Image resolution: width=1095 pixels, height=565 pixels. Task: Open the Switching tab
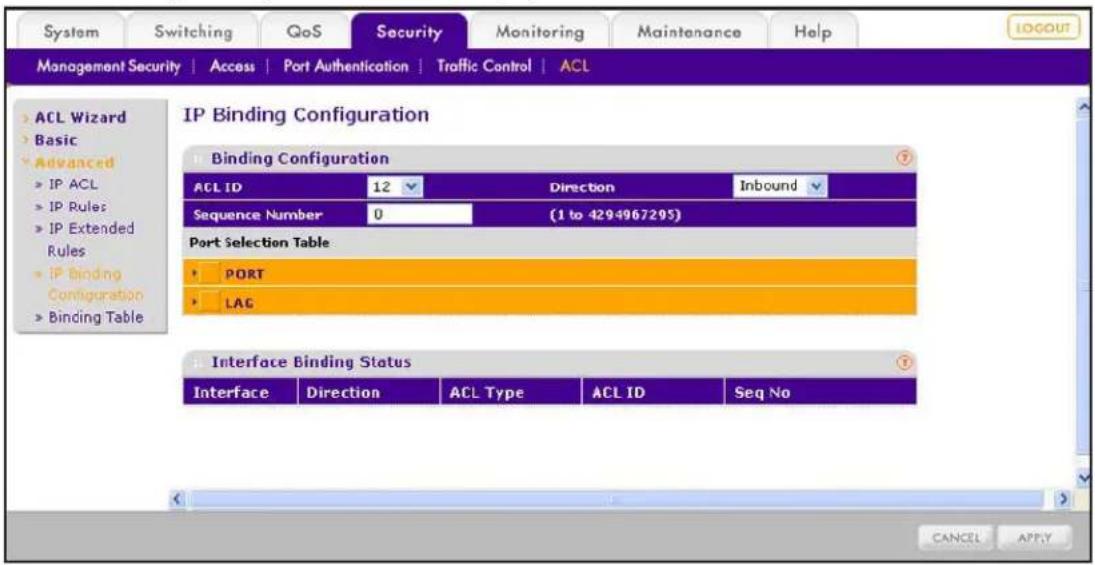click(x=193, y=32)
